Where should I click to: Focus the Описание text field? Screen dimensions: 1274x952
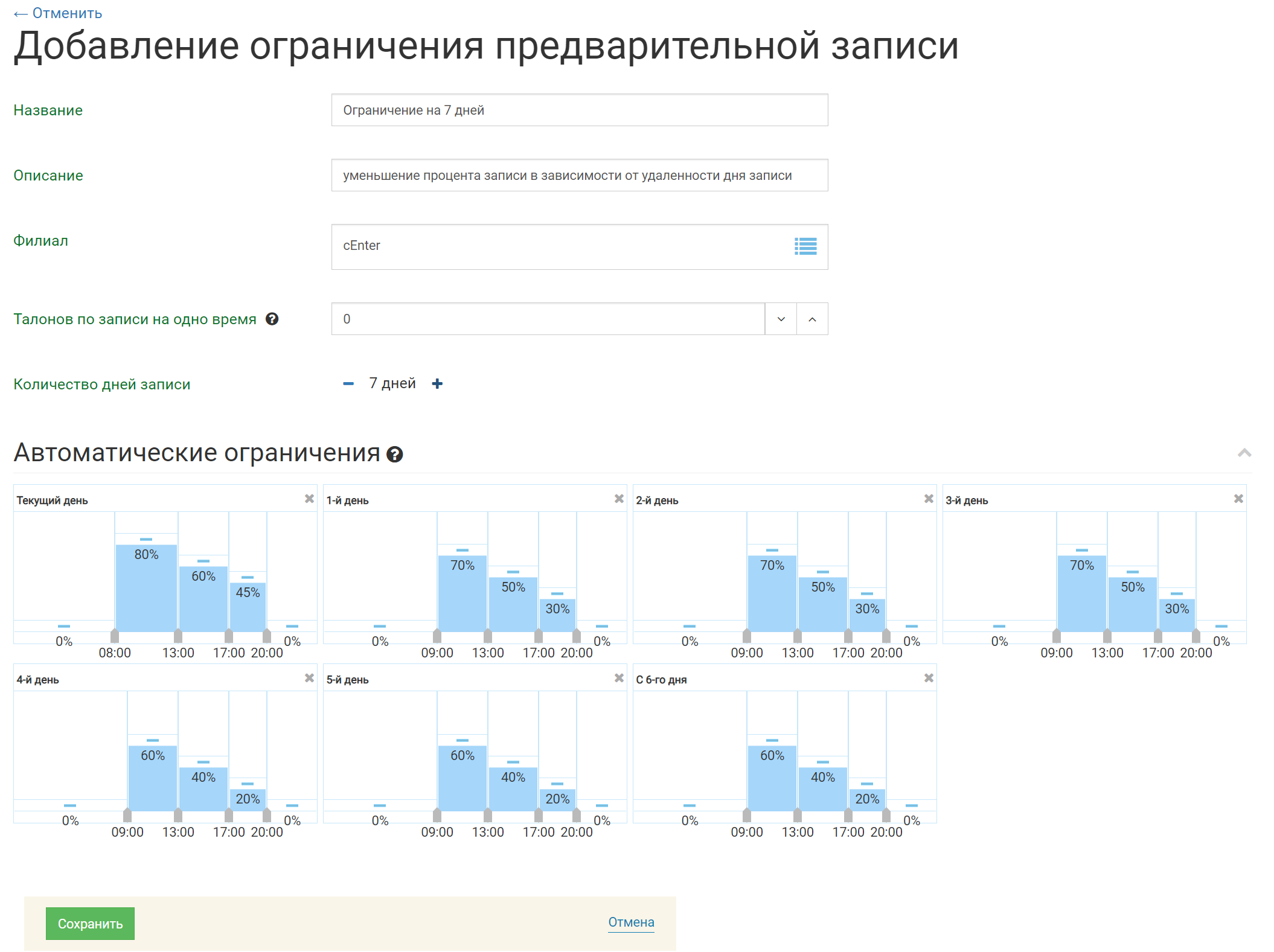(579, 175)
